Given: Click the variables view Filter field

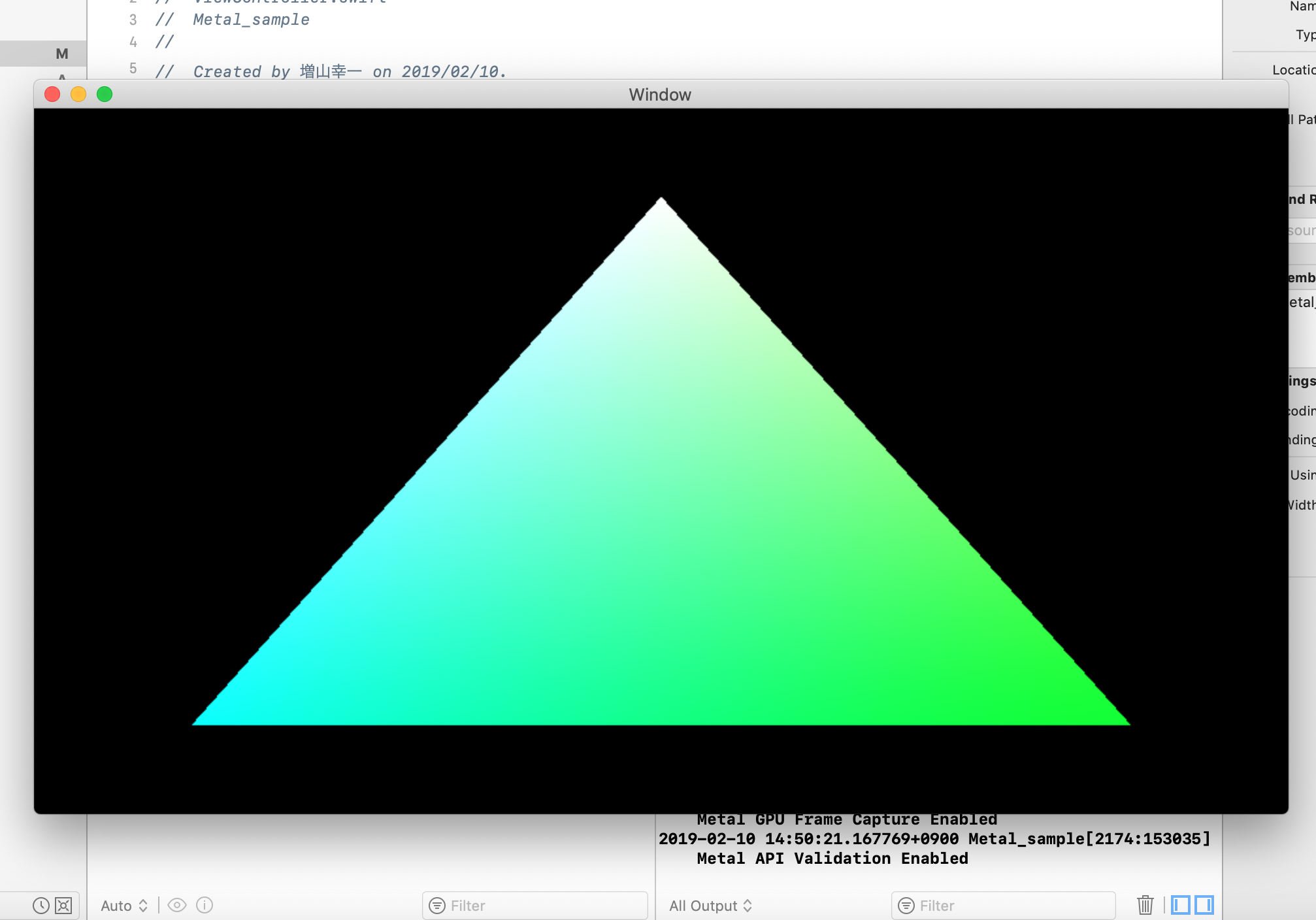Looking at the screenshot, I should (x=535, y=906).
